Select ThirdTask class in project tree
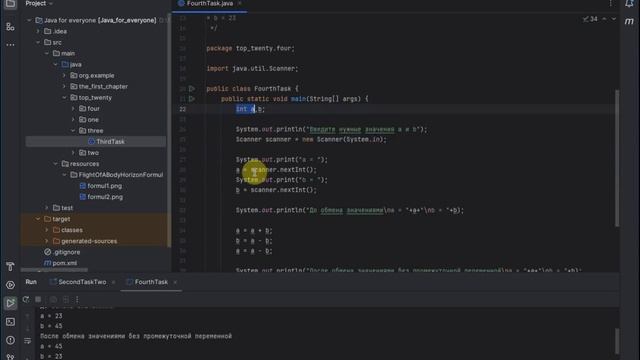The image size is (640, 360). tap(96, 141)
